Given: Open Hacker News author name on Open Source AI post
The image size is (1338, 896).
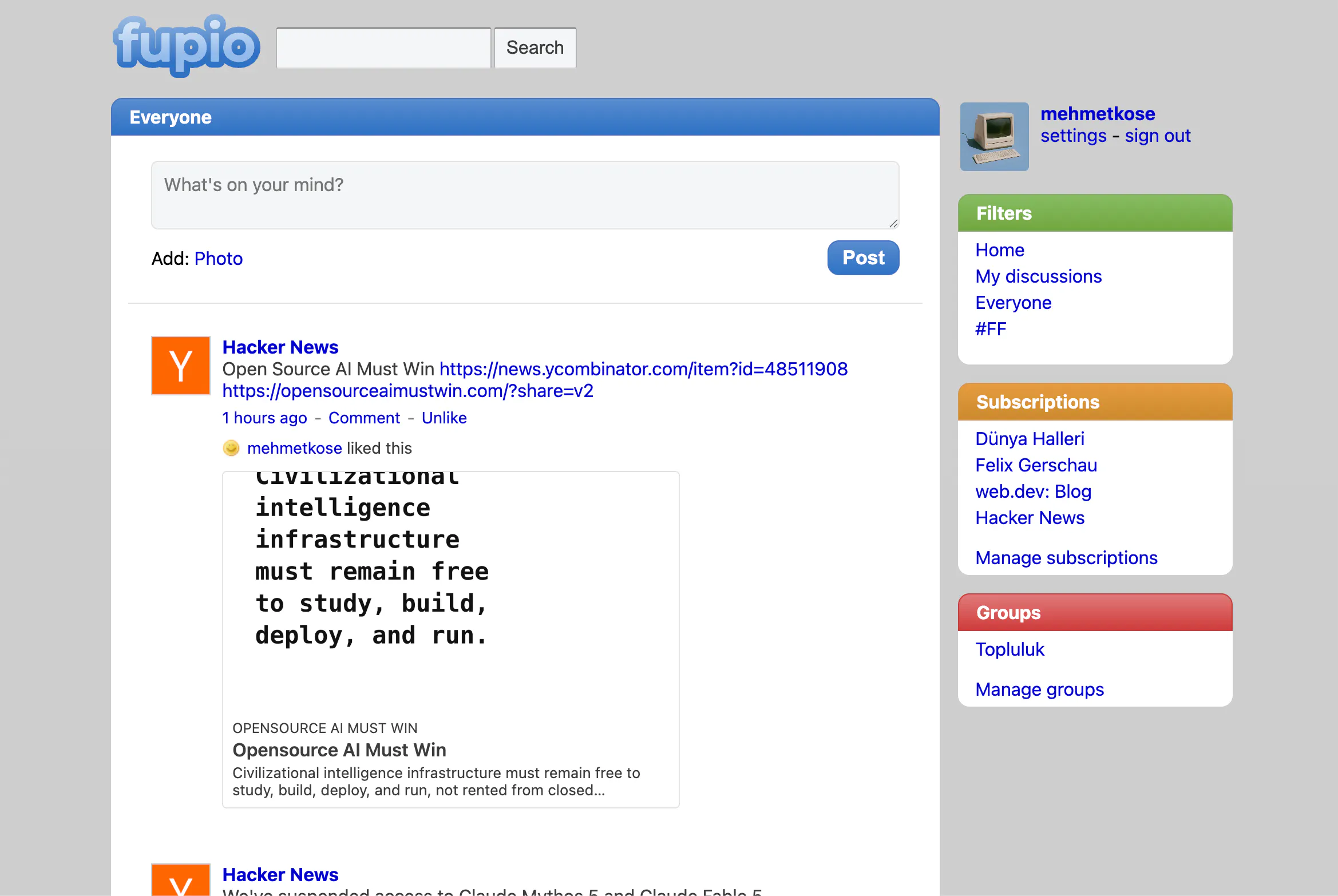Looking at the screenshot, I should point(280,347).
